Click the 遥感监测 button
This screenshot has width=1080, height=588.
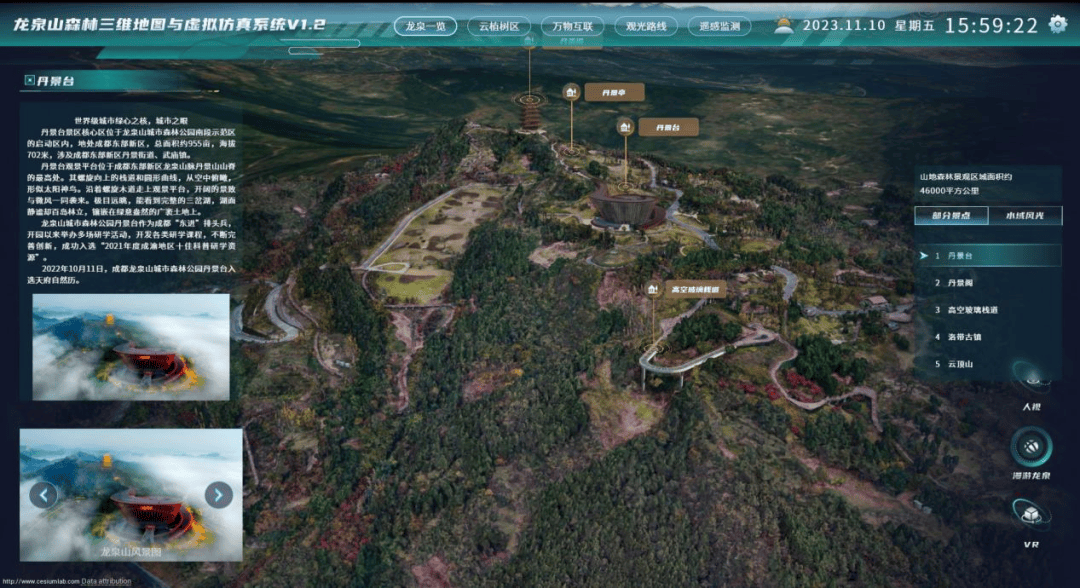[719, 27]
